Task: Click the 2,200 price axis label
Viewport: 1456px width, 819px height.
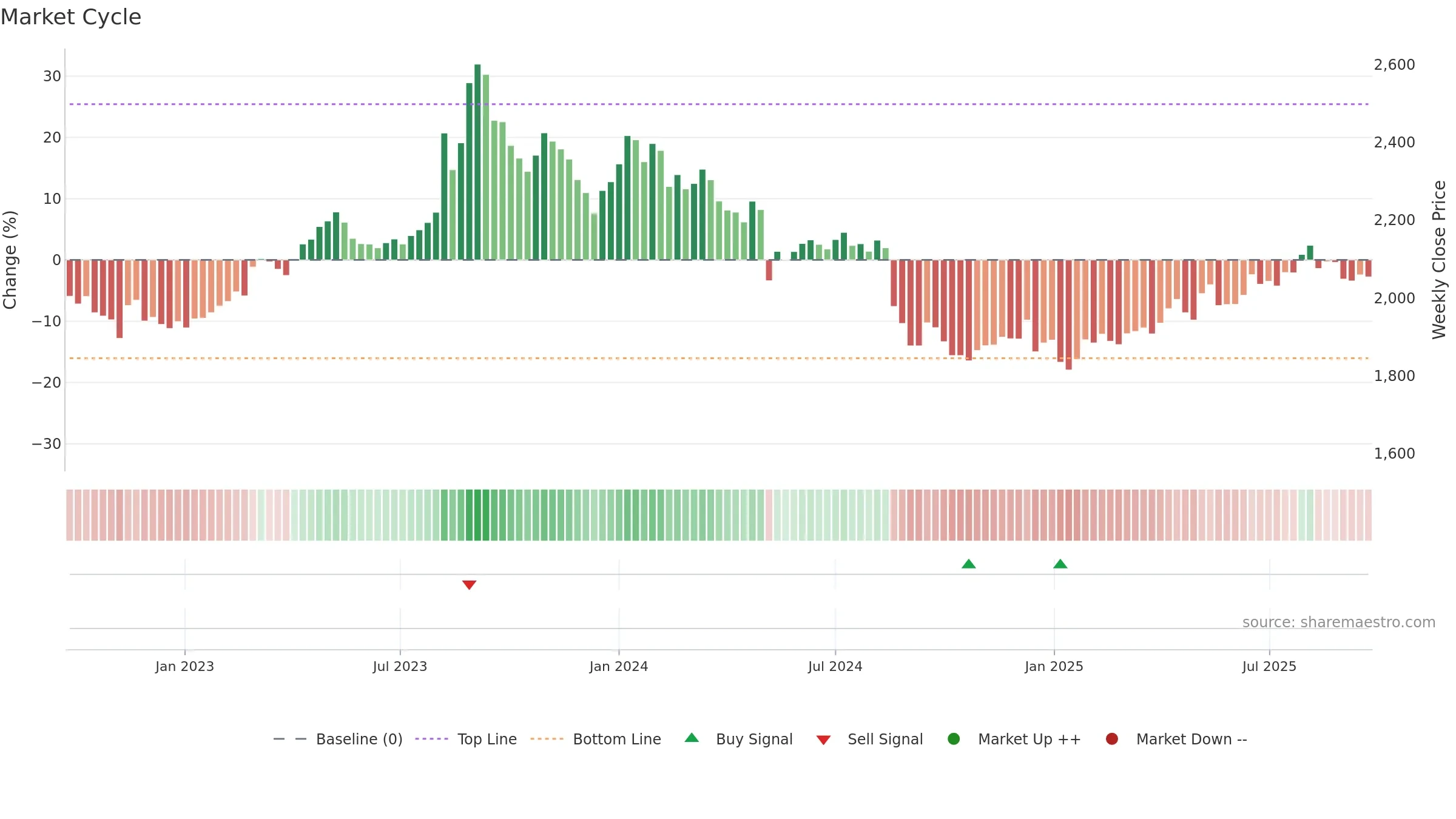Action: click(x=1394, y=220)
